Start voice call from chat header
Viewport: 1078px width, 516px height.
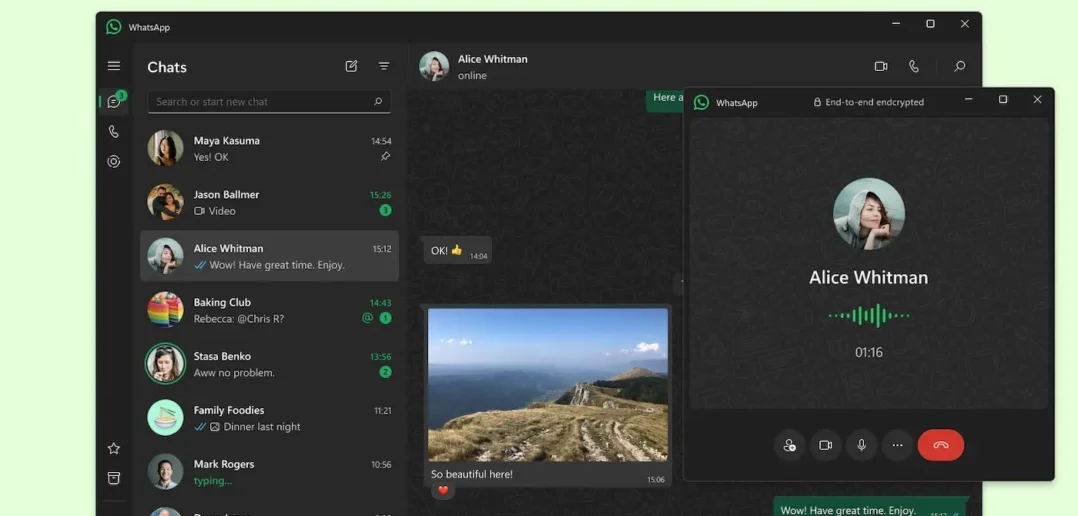pos(913,66)
